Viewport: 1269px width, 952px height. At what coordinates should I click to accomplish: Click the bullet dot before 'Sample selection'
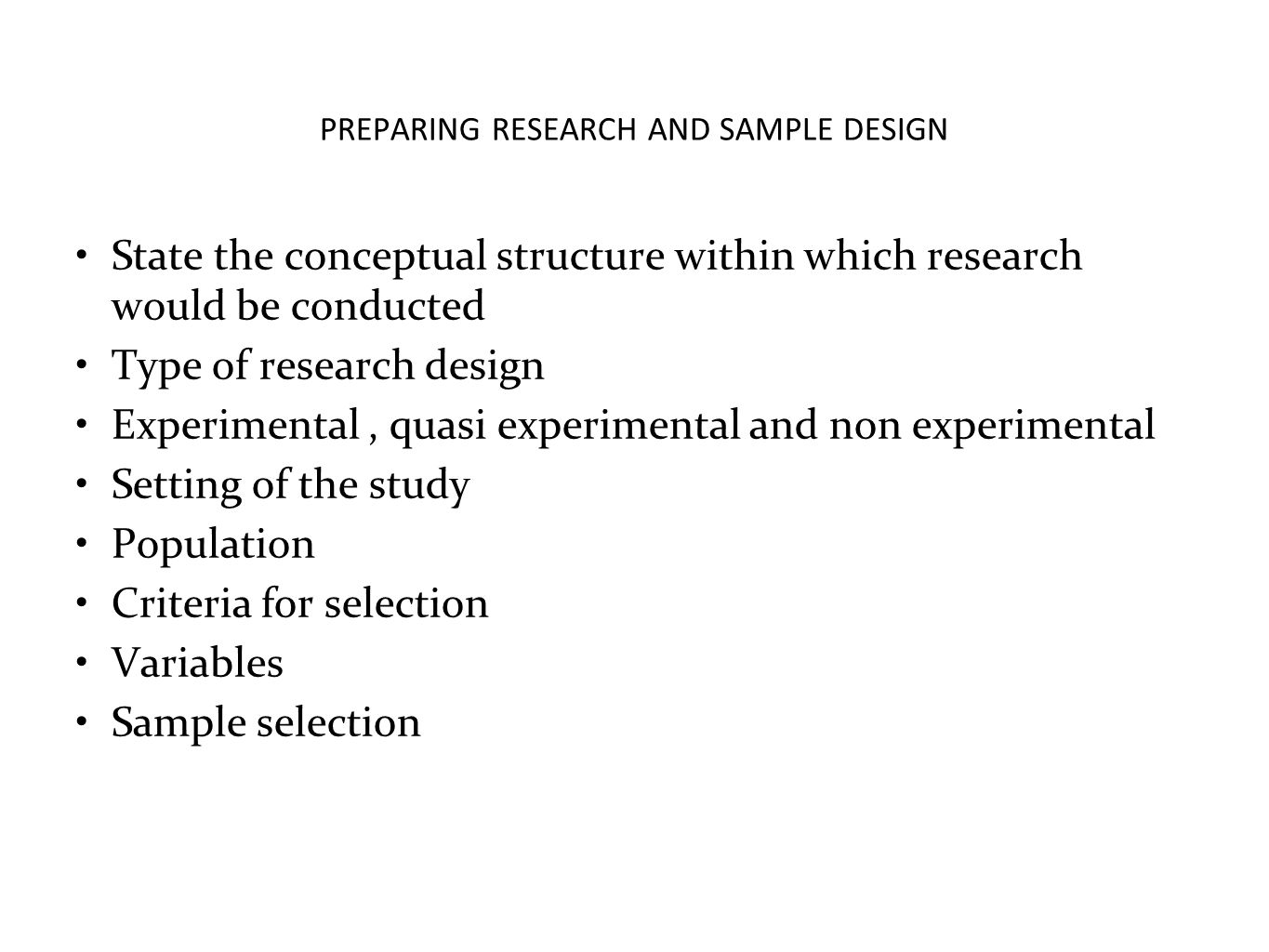[x=82, y=722]
